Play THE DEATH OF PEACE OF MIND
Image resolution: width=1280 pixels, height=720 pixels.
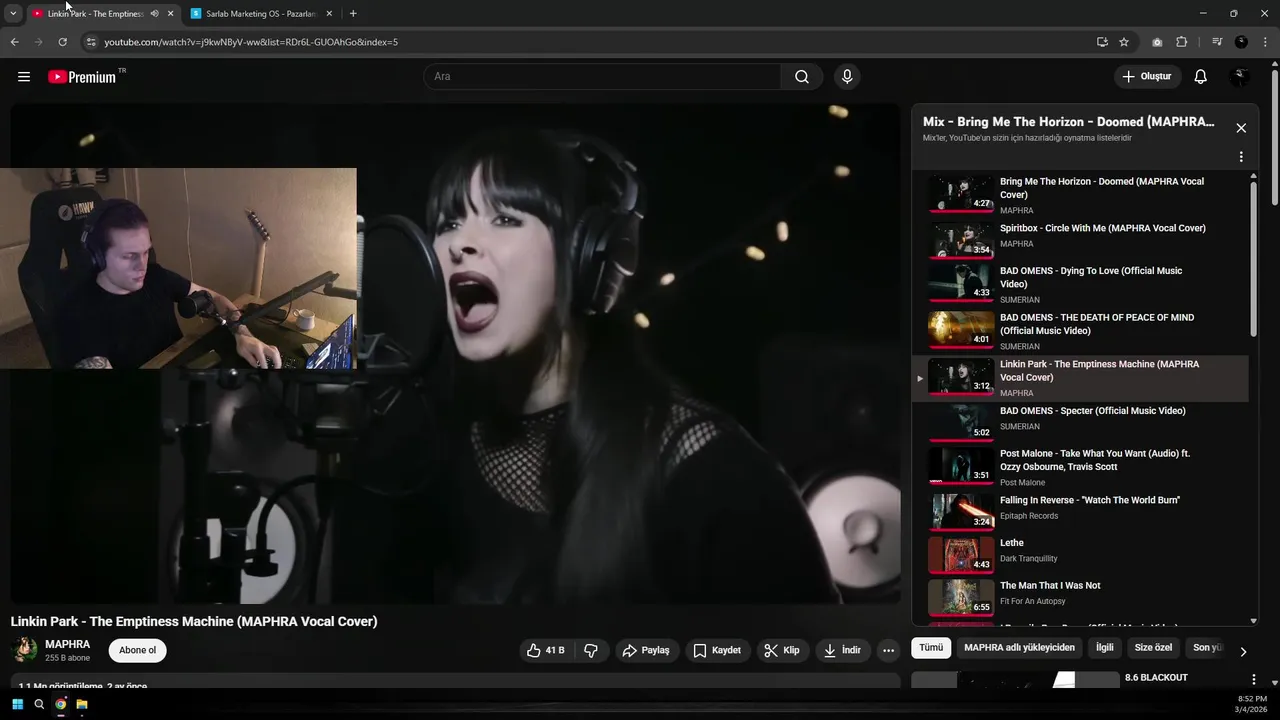click(x=1080, y=331)
